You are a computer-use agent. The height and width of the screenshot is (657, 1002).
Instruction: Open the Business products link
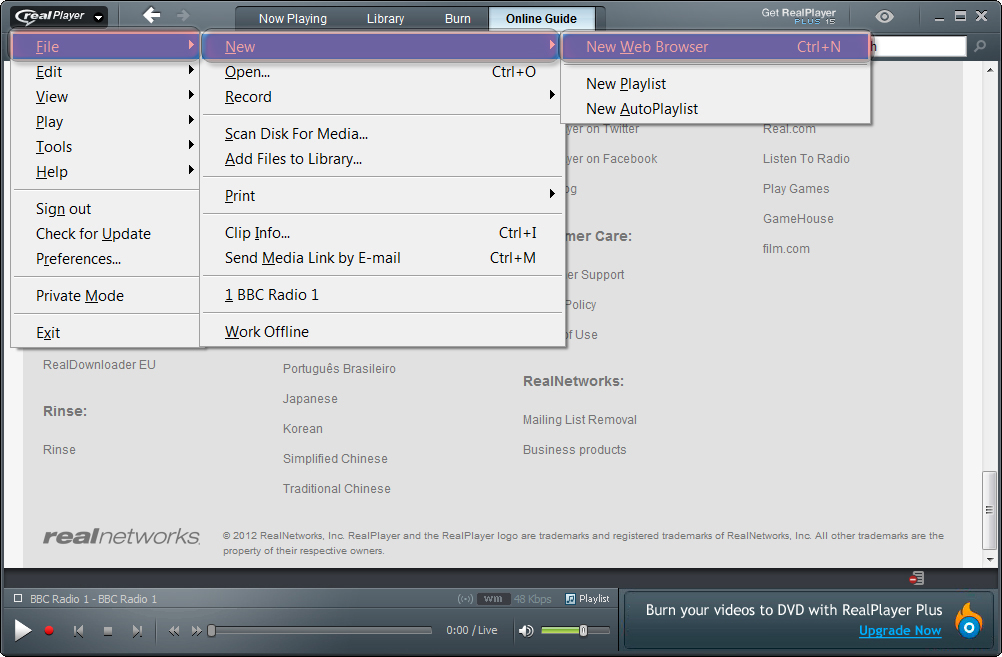574,449
